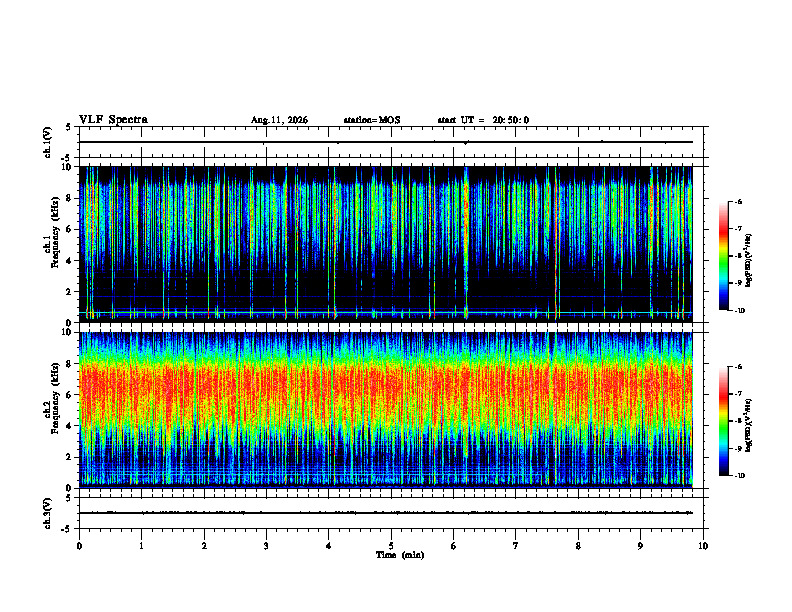
Task: Click the ch.1 spectrogram colorbar
Action: click(723, 256)
